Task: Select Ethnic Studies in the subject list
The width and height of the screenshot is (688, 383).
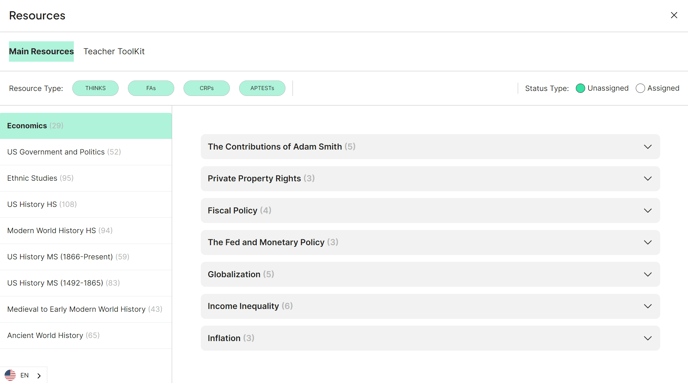Action: pyautogui.click(x=86, y=178)
